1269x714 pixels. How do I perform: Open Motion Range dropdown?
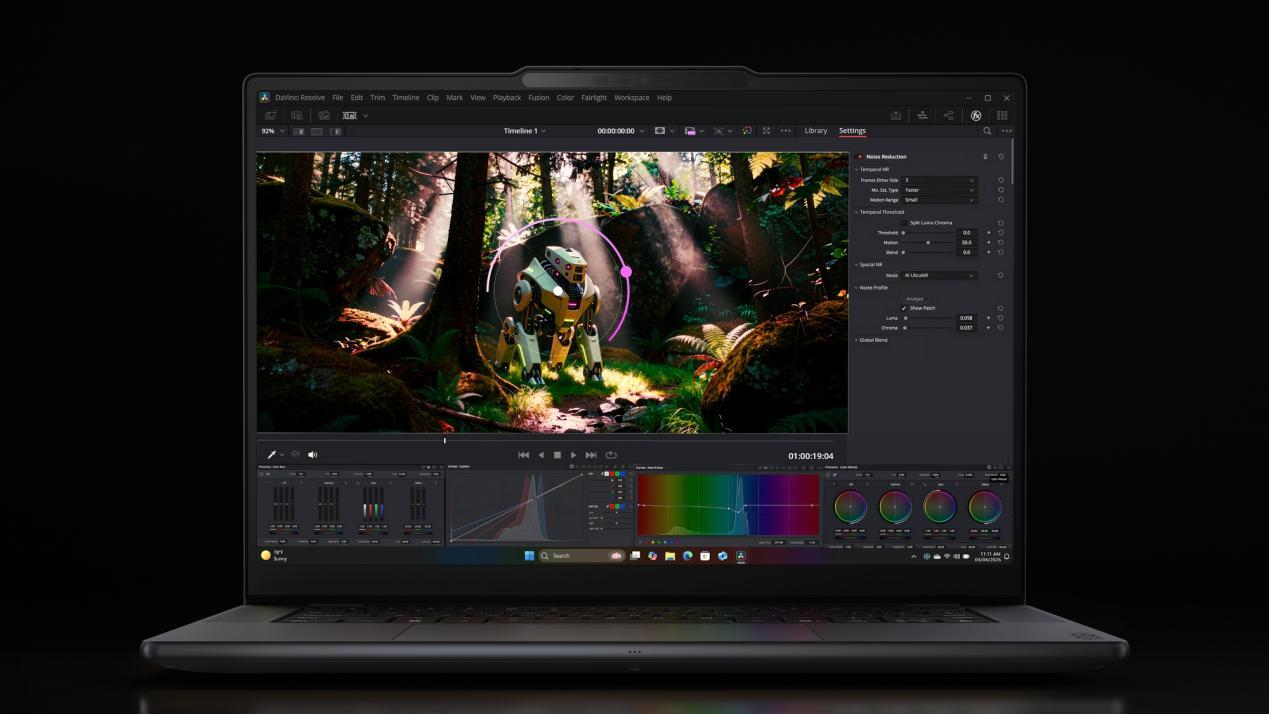pos(939,200)
